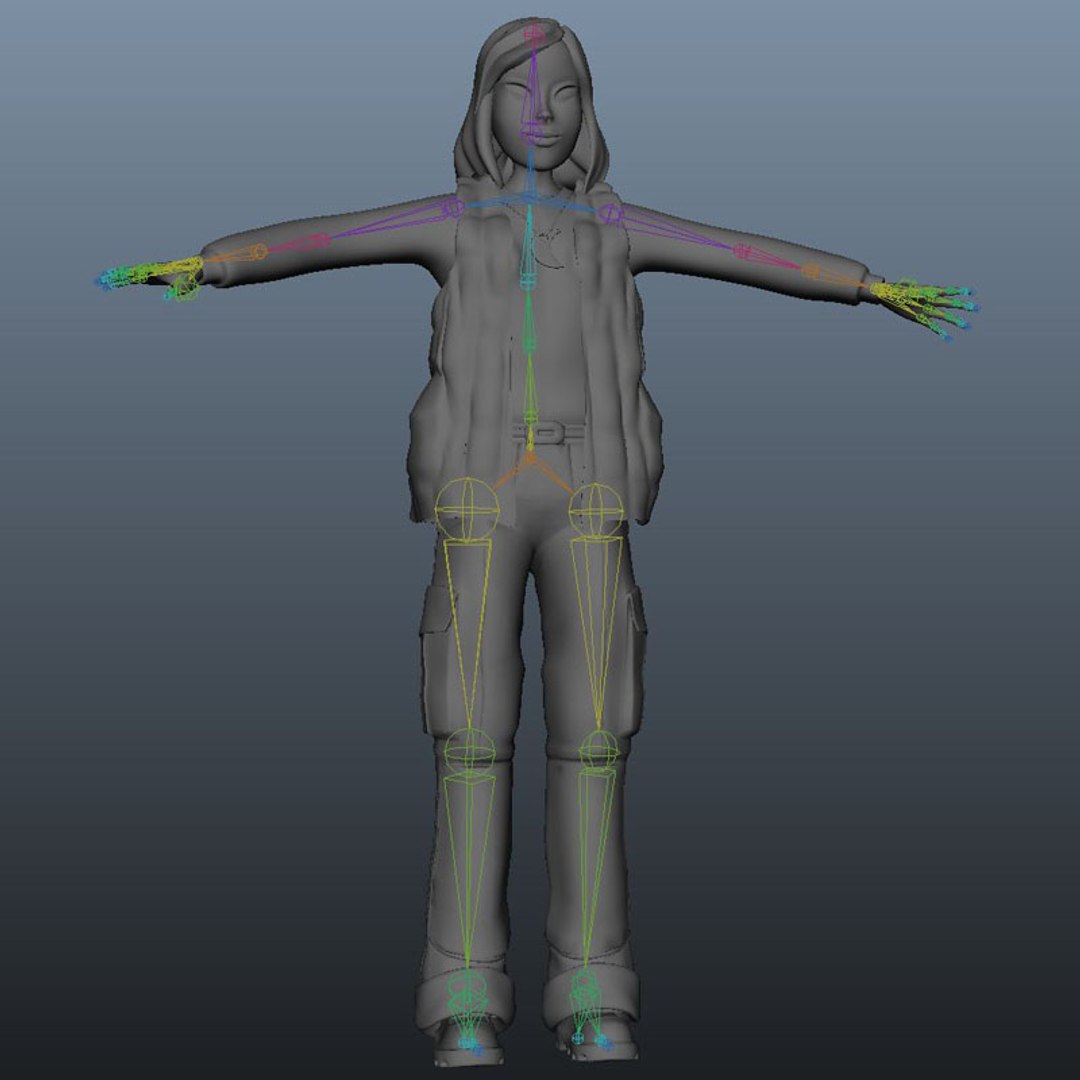Viewport: 1080px width, 1080px height.
Task: Select the purple shoulder joint on screen-right arm
Action: pyautogui.click(x=610, y=214)
